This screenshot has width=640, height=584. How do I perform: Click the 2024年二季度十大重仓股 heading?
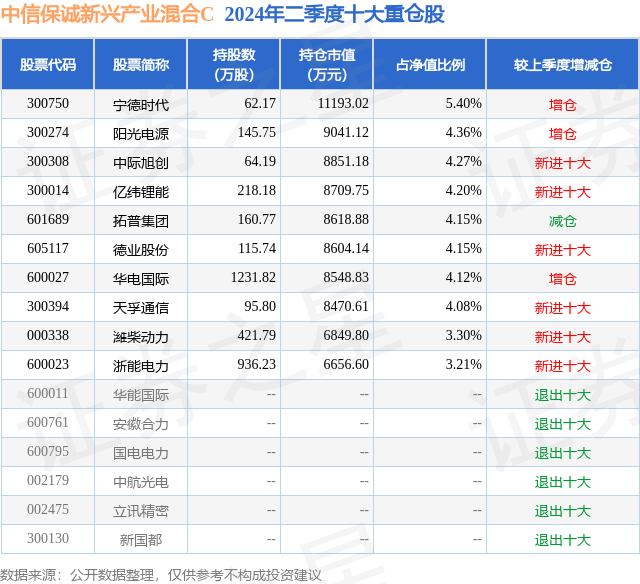[334, 14]
